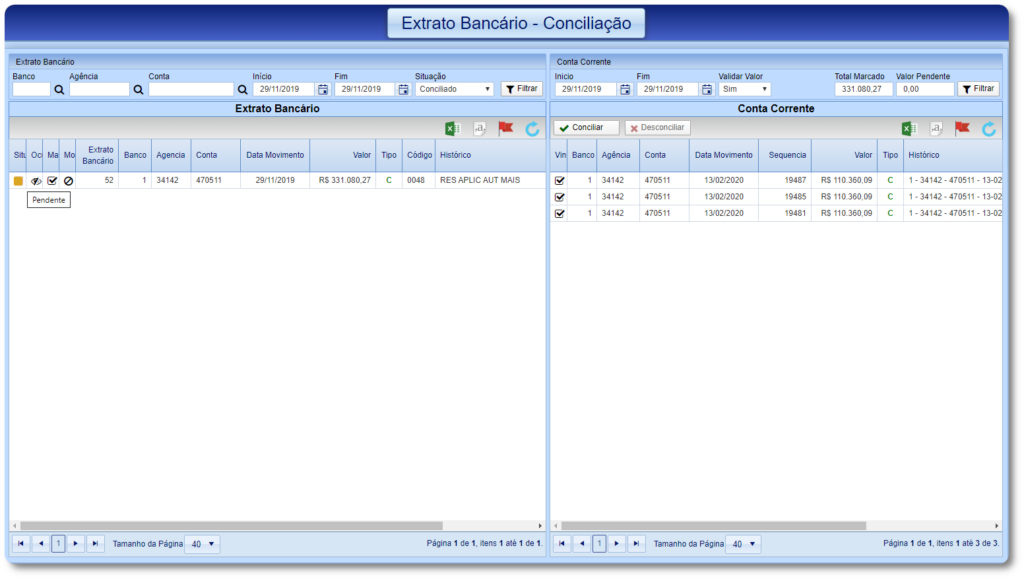Toggle the eye-slash icon in row 52
The image size is (1024, 579).
[36, 181]
